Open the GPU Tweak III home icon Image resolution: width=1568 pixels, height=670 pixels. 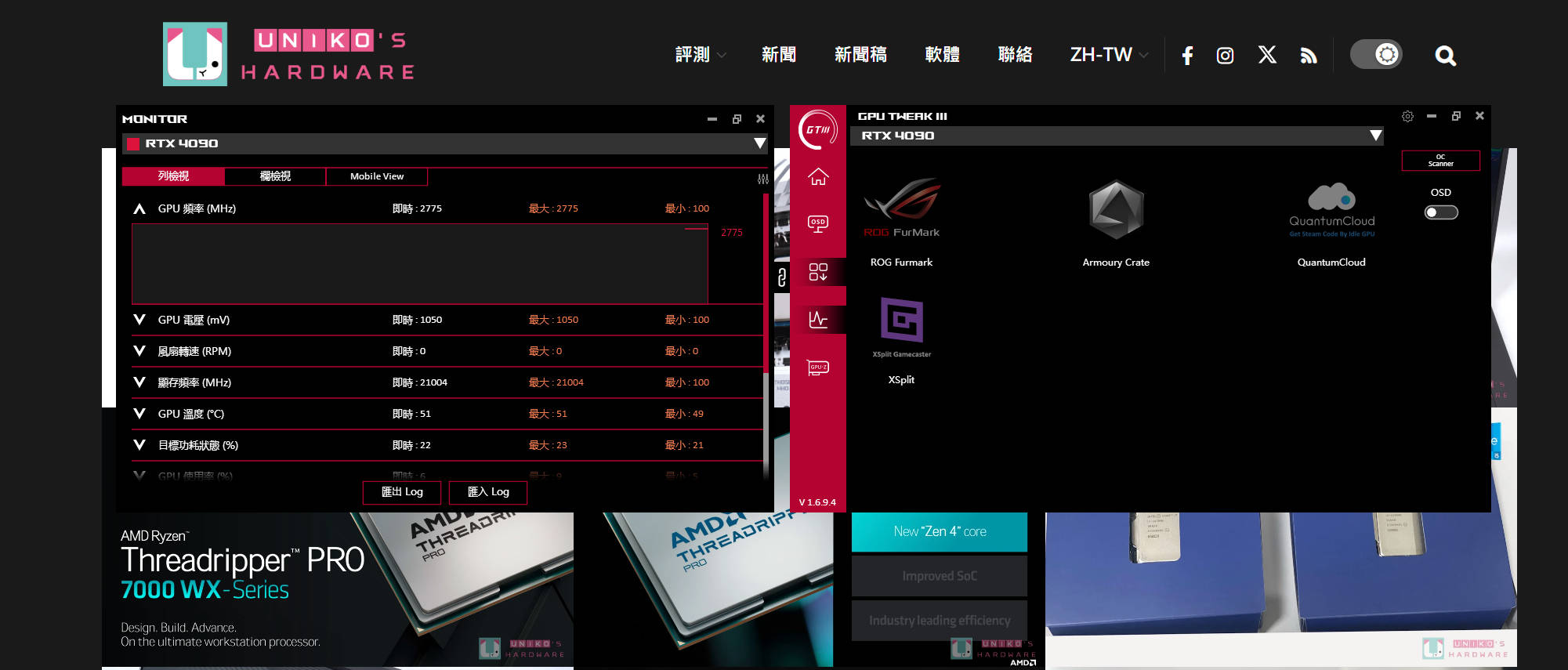tap(818, 177)
